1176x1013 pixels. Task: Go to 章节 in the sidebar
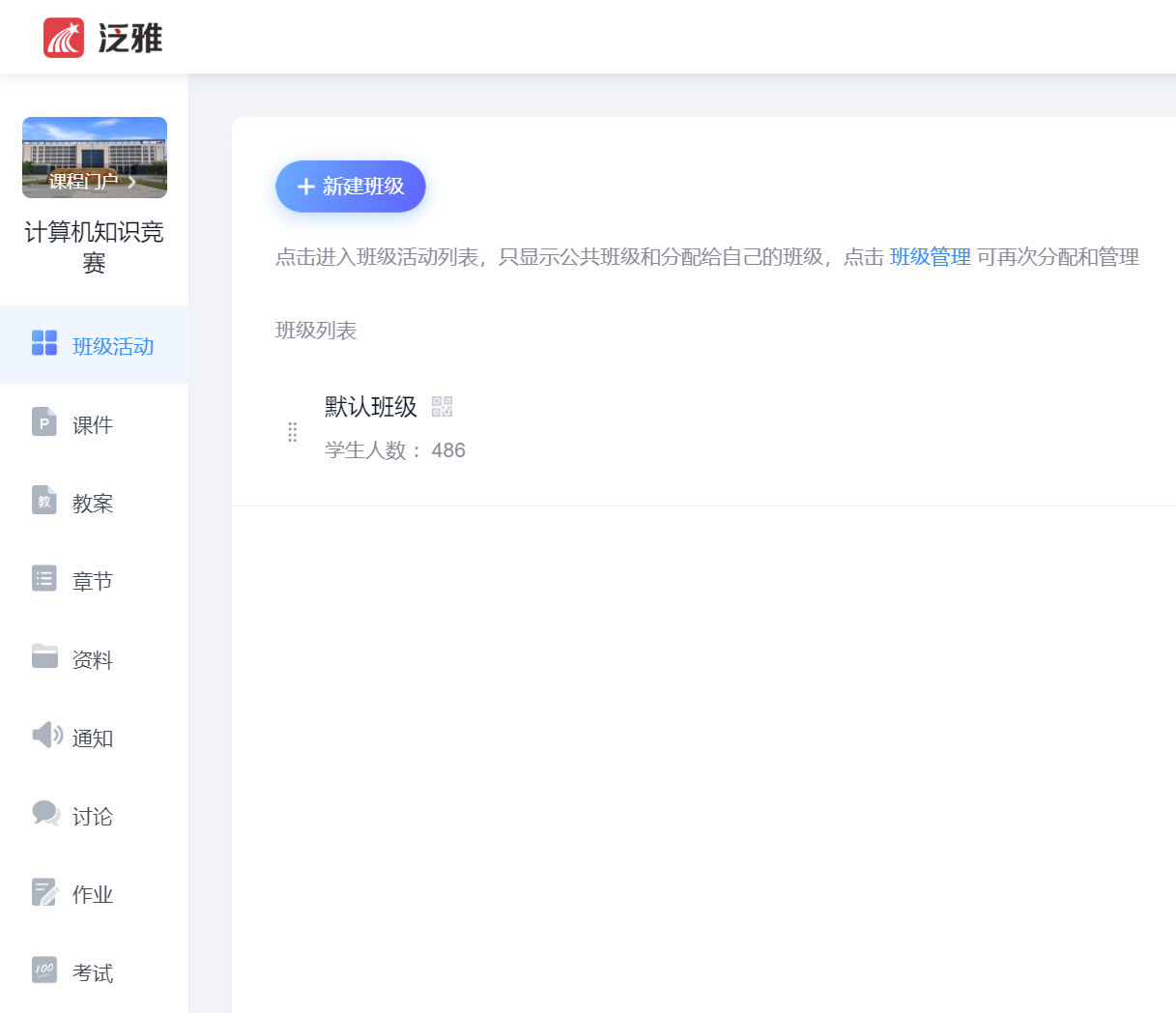point(93,582)
